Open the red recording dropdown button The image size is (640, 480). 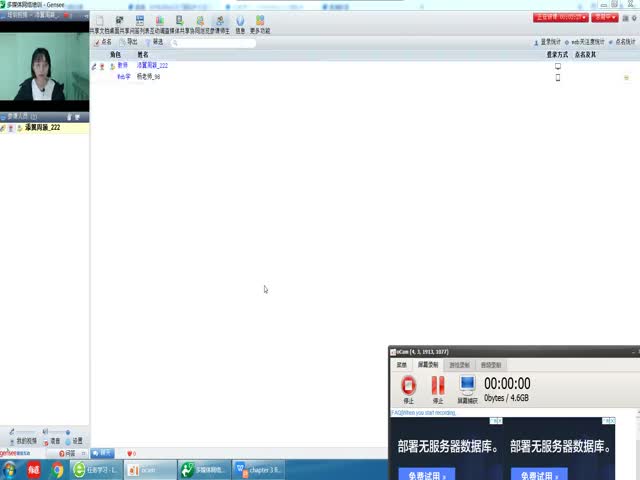point(604,18)
